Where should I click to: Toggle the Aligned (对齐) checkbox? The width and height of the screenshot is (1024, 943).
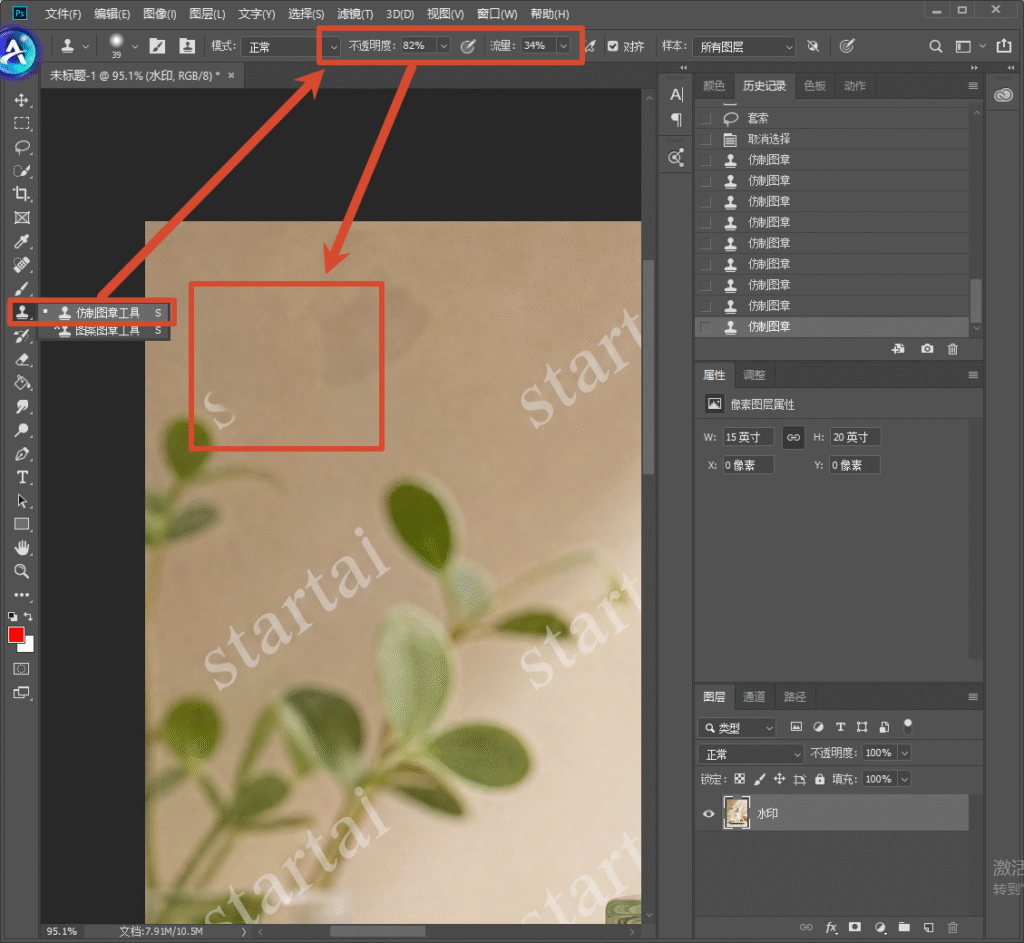click(613, 46)
